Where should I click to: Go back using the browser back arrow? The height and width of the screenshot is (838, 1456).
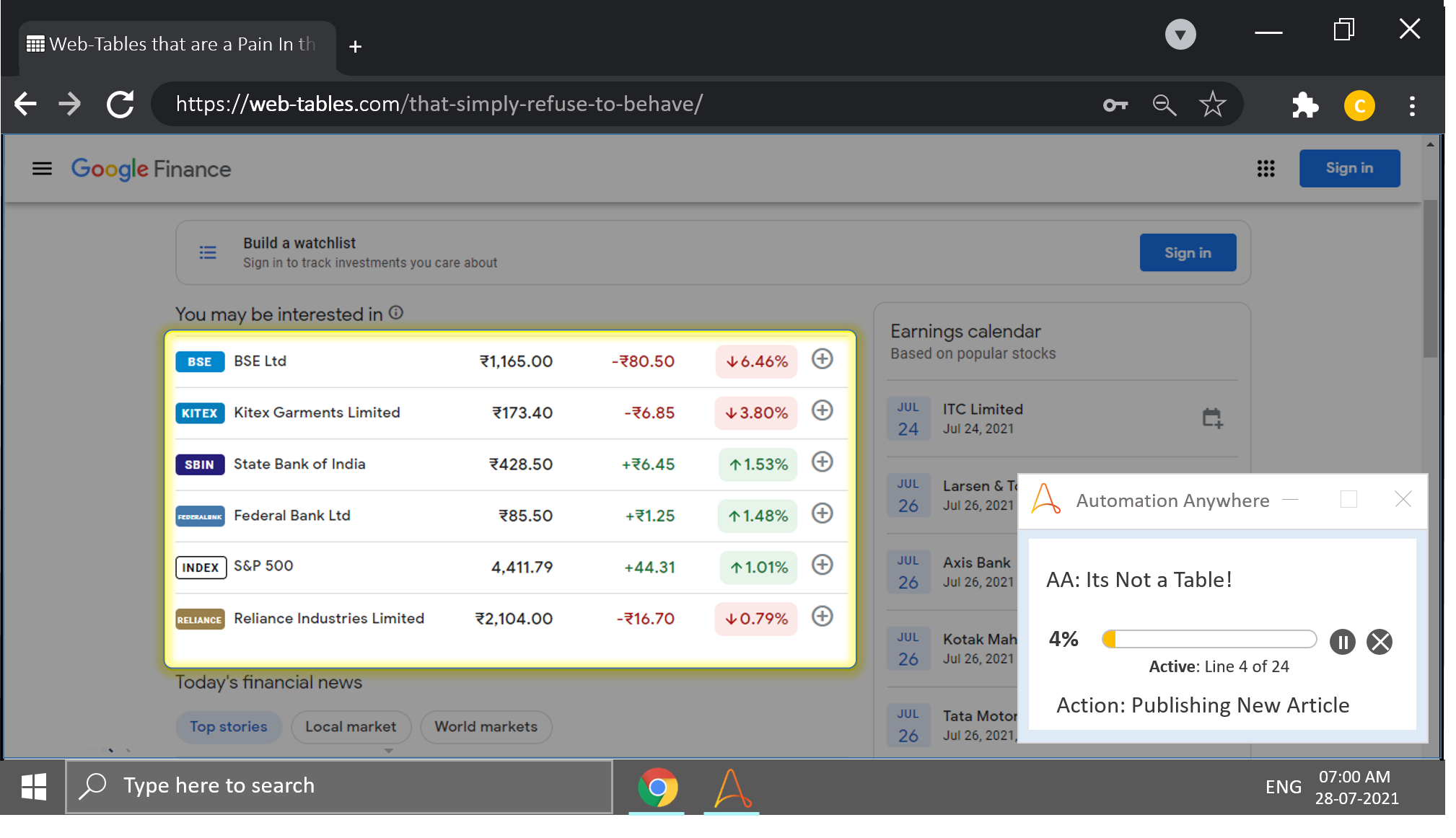25,105
